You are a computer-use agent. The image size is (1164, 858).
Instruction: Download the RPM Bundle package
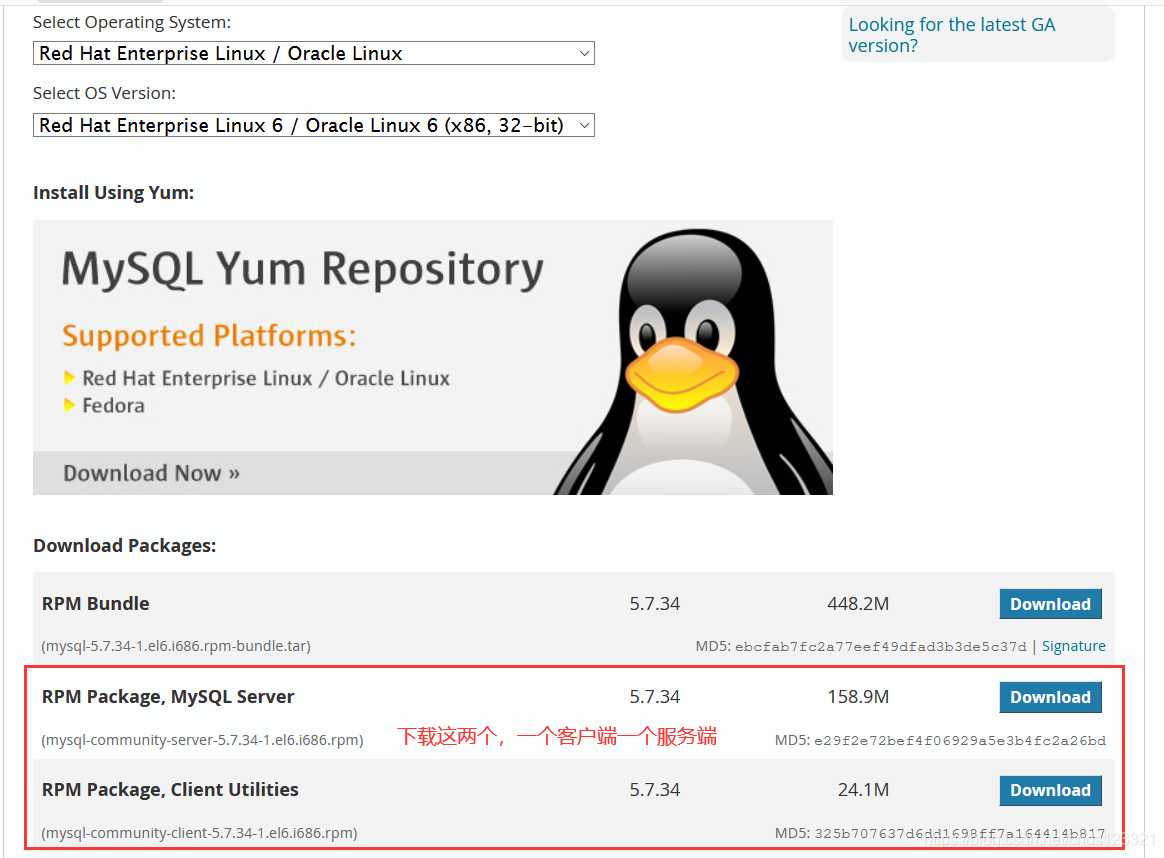pos(1050,604)
